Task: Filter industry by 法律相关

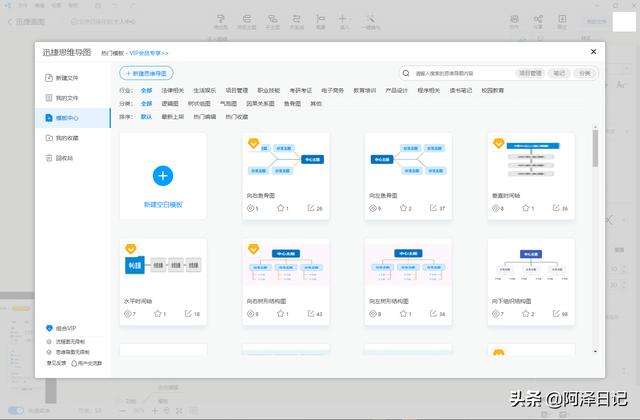Action: pyautogui.click(x=173, y=91)
